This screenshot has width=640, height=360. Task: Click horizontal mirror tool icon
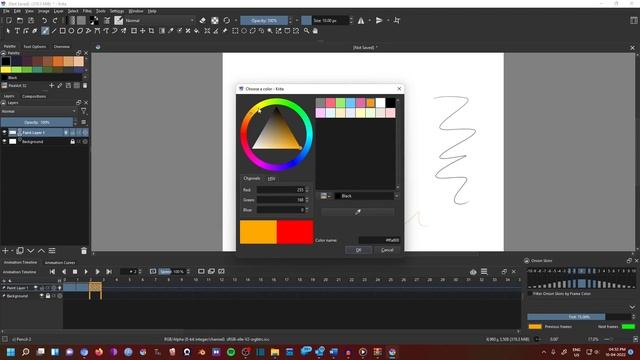coord(361,20)
